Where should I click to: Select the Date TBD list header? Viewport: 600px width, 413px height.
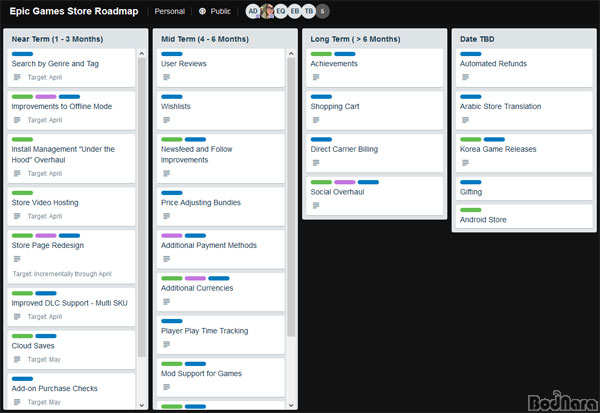point(477,39)
